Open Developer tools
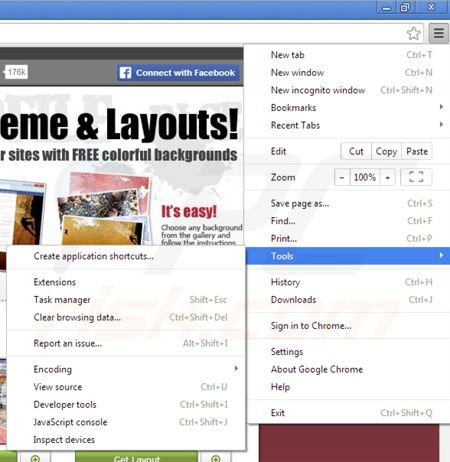 (126, 405)
